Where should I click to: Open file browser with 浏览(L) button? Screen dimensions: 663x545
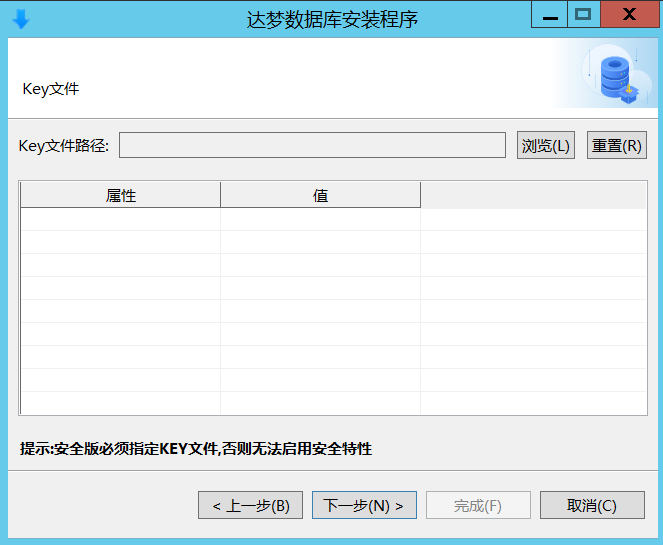545,145
